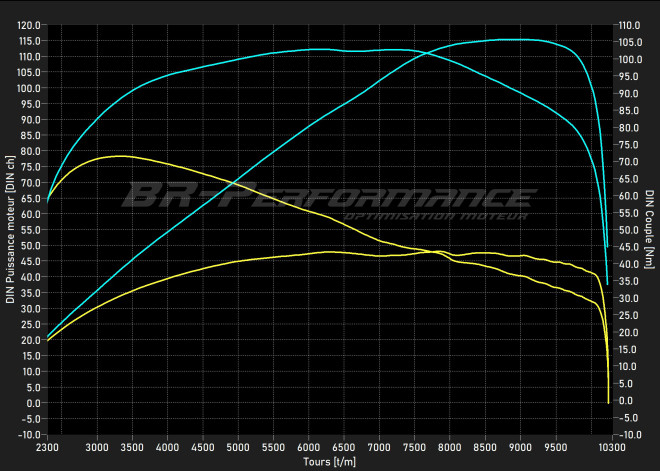Click the 110.0 label on the right torque axis

(x=630, y=25)
